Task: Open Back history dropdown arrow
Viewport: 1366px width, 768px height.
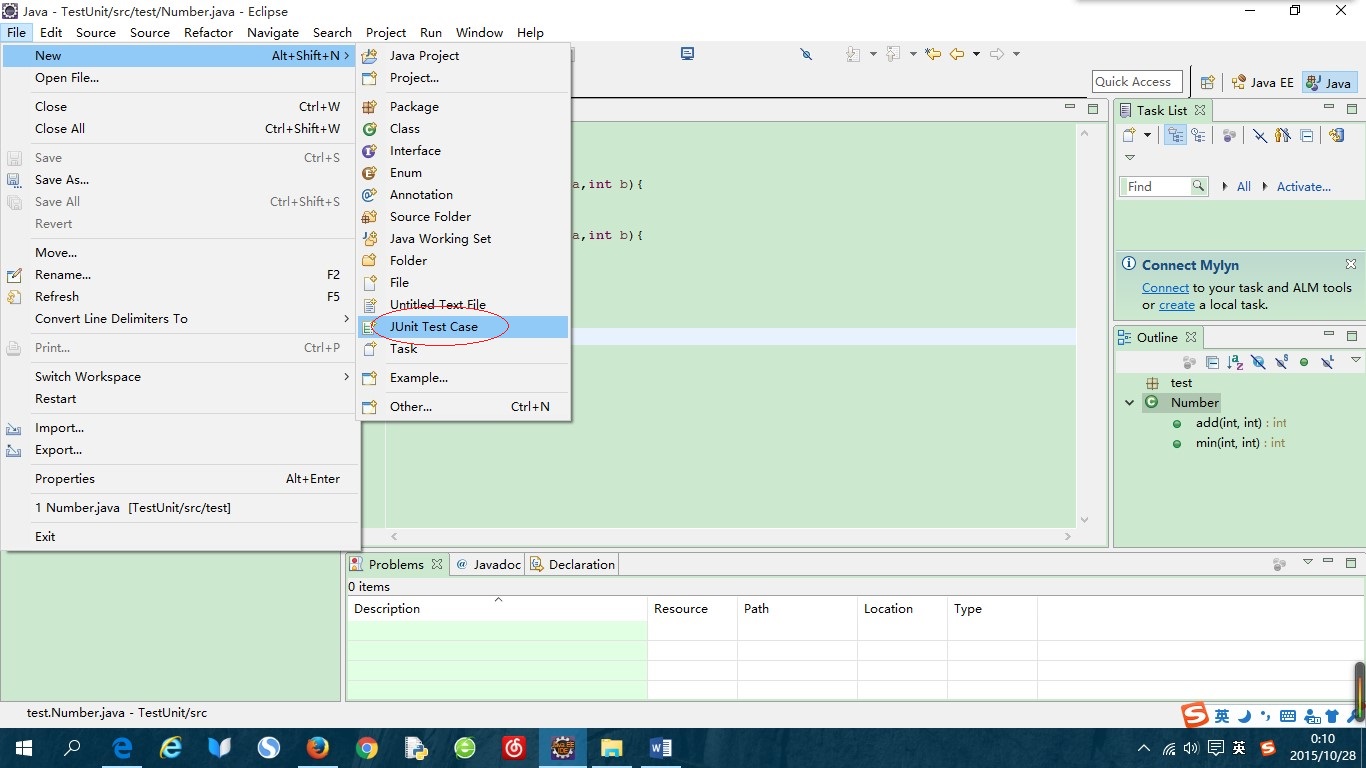Action: (x=976, y=54)
